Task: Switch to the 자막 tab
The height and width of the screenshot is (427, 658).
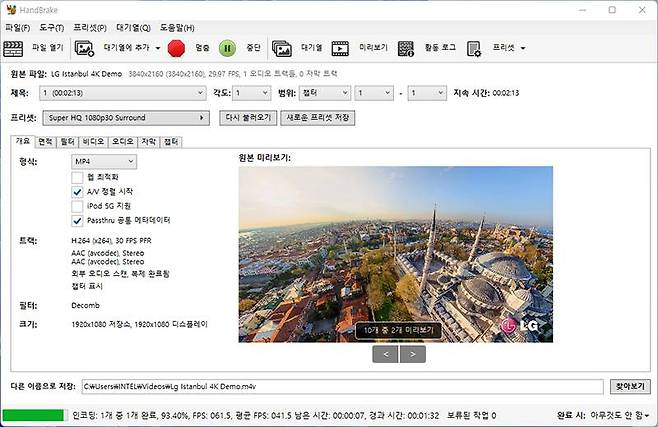Action: 149,142
